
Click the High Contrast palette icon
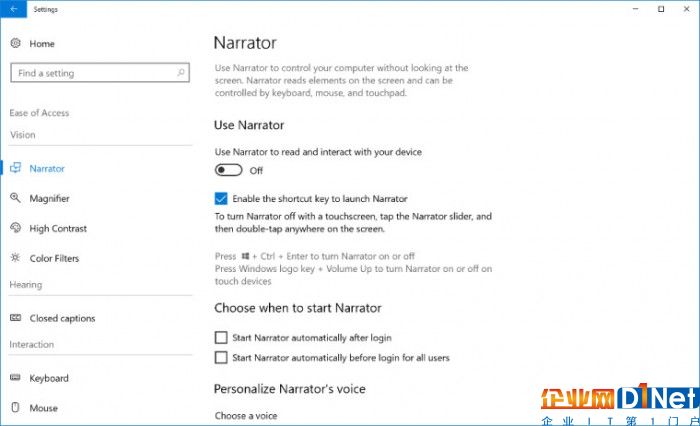[16, 228]
